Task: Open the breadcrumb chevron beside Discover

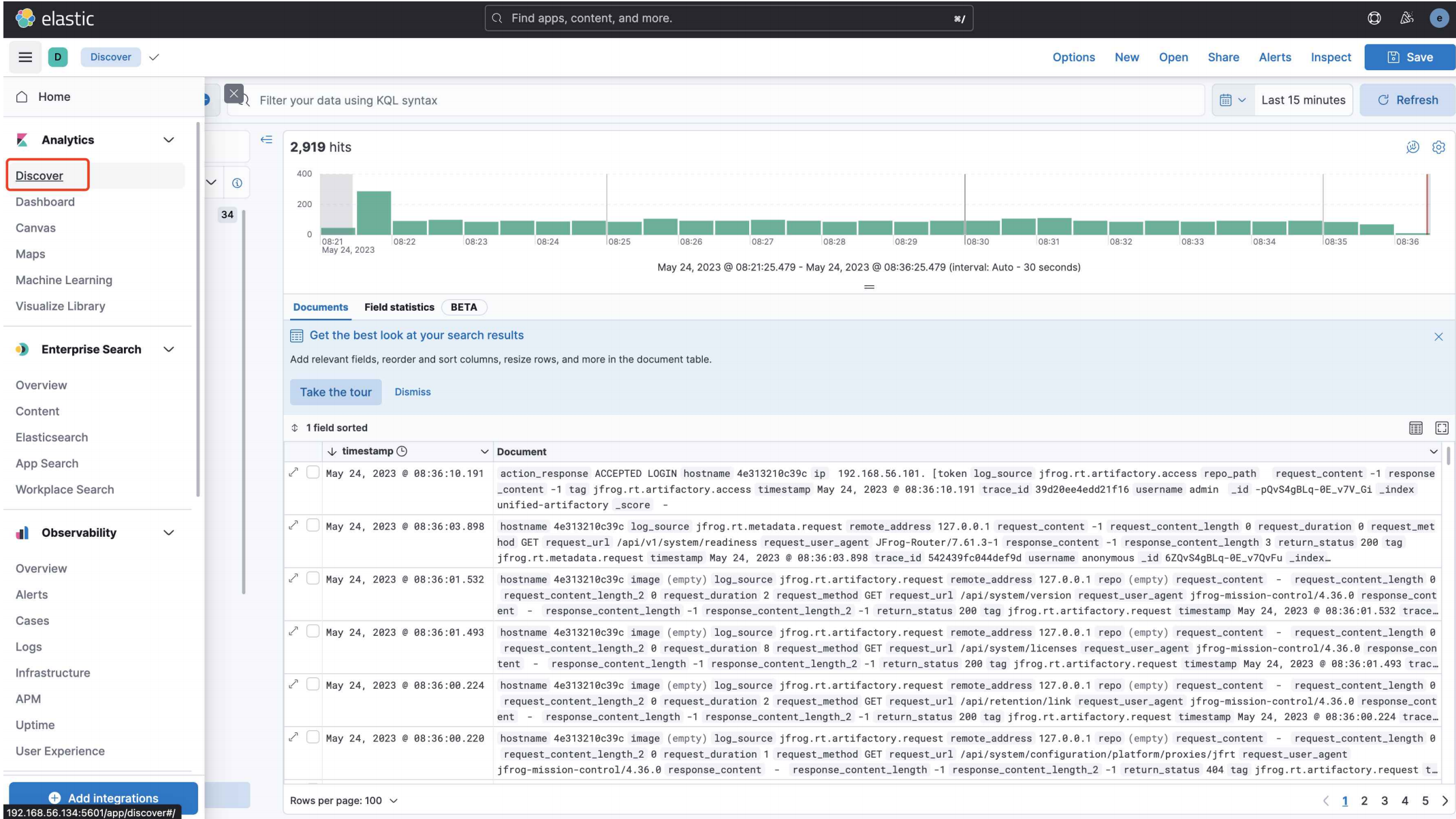Action: click(x=154, y=57)
